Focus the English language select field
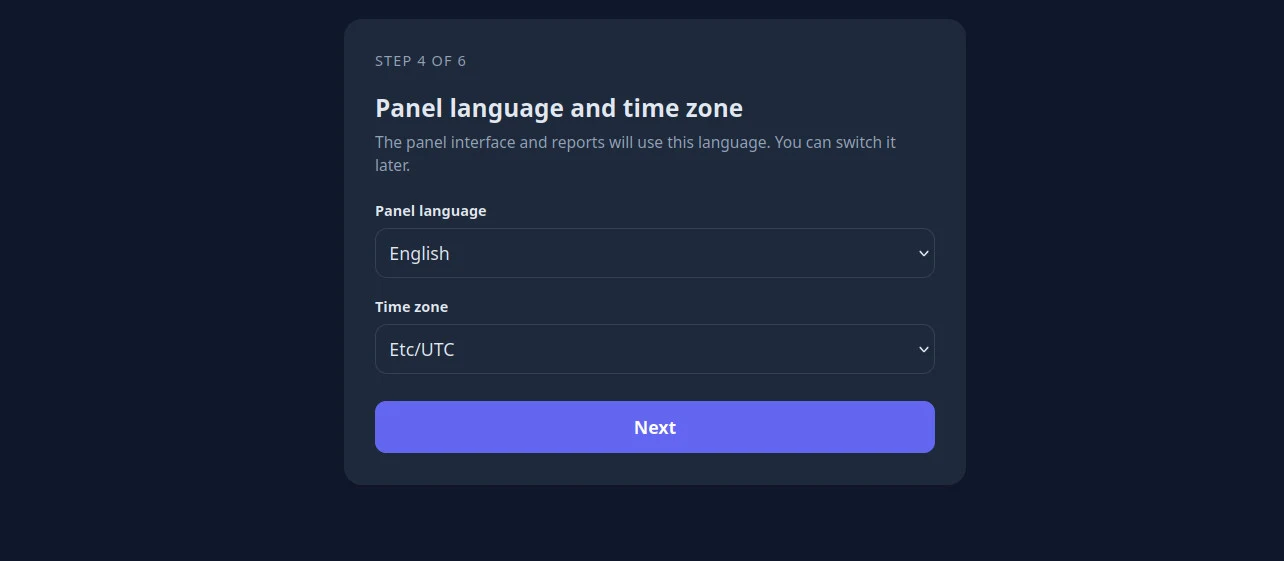 point(654,253)
